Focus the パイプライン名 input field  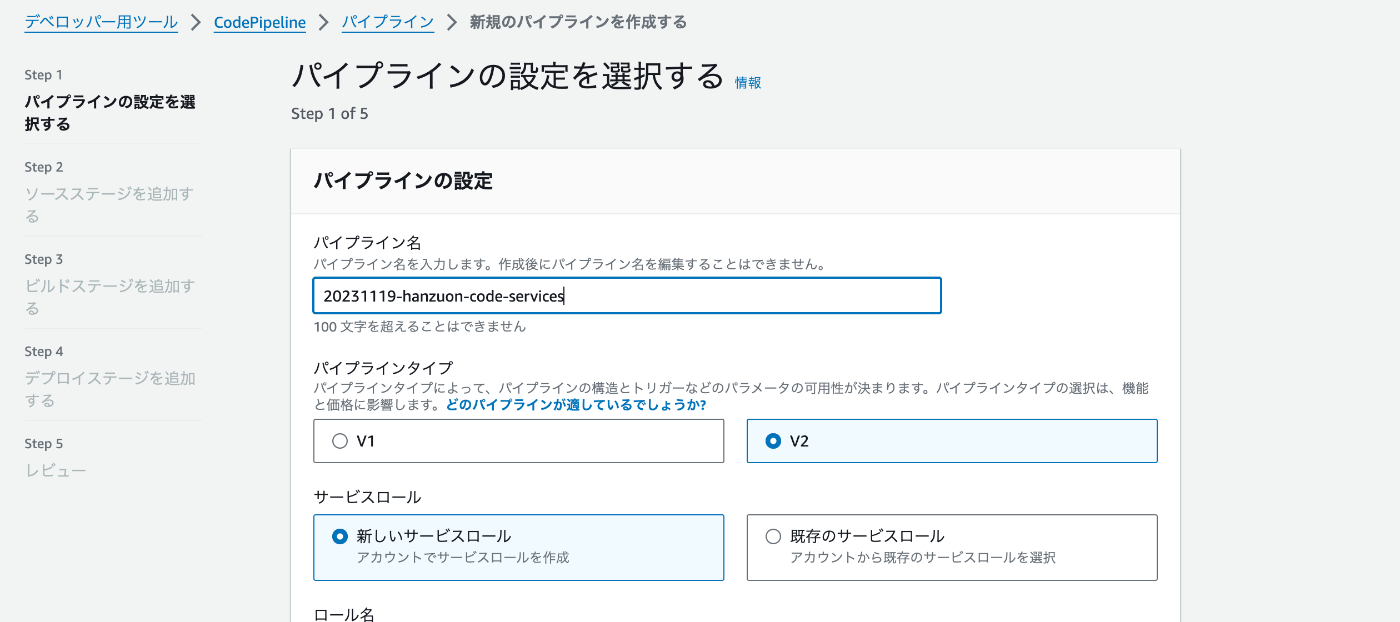point(627,296)
